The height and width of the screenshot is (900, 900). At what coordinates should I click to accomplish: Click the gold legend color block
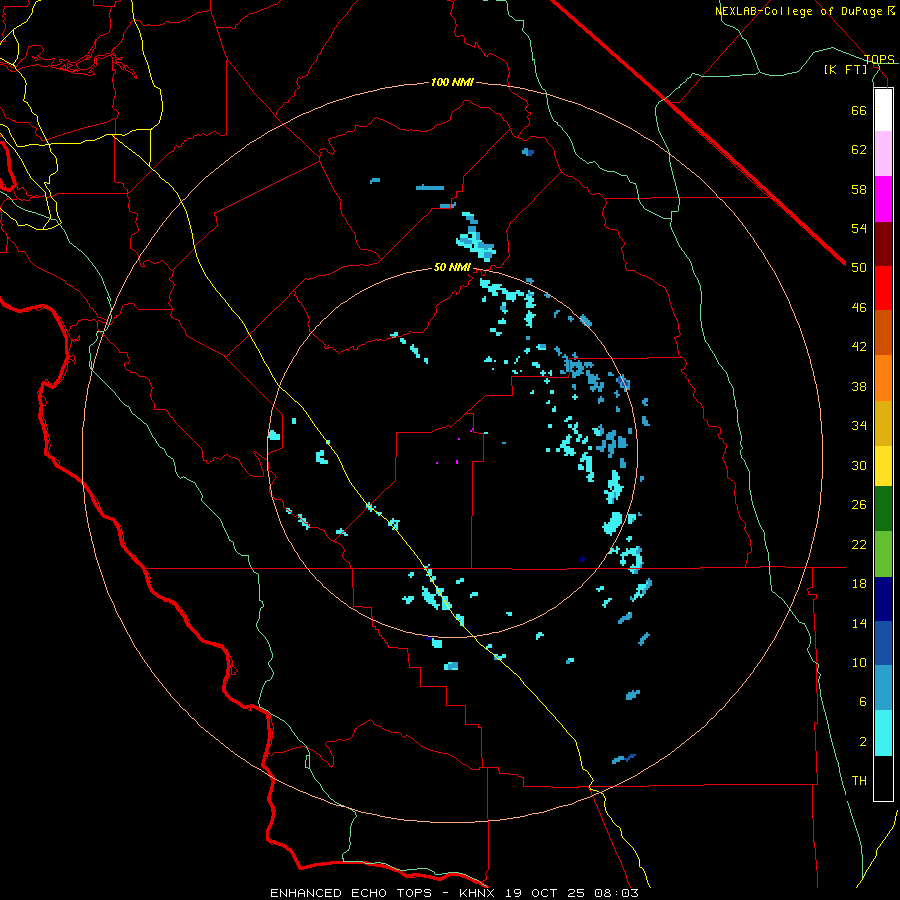[x=883, y=423]
